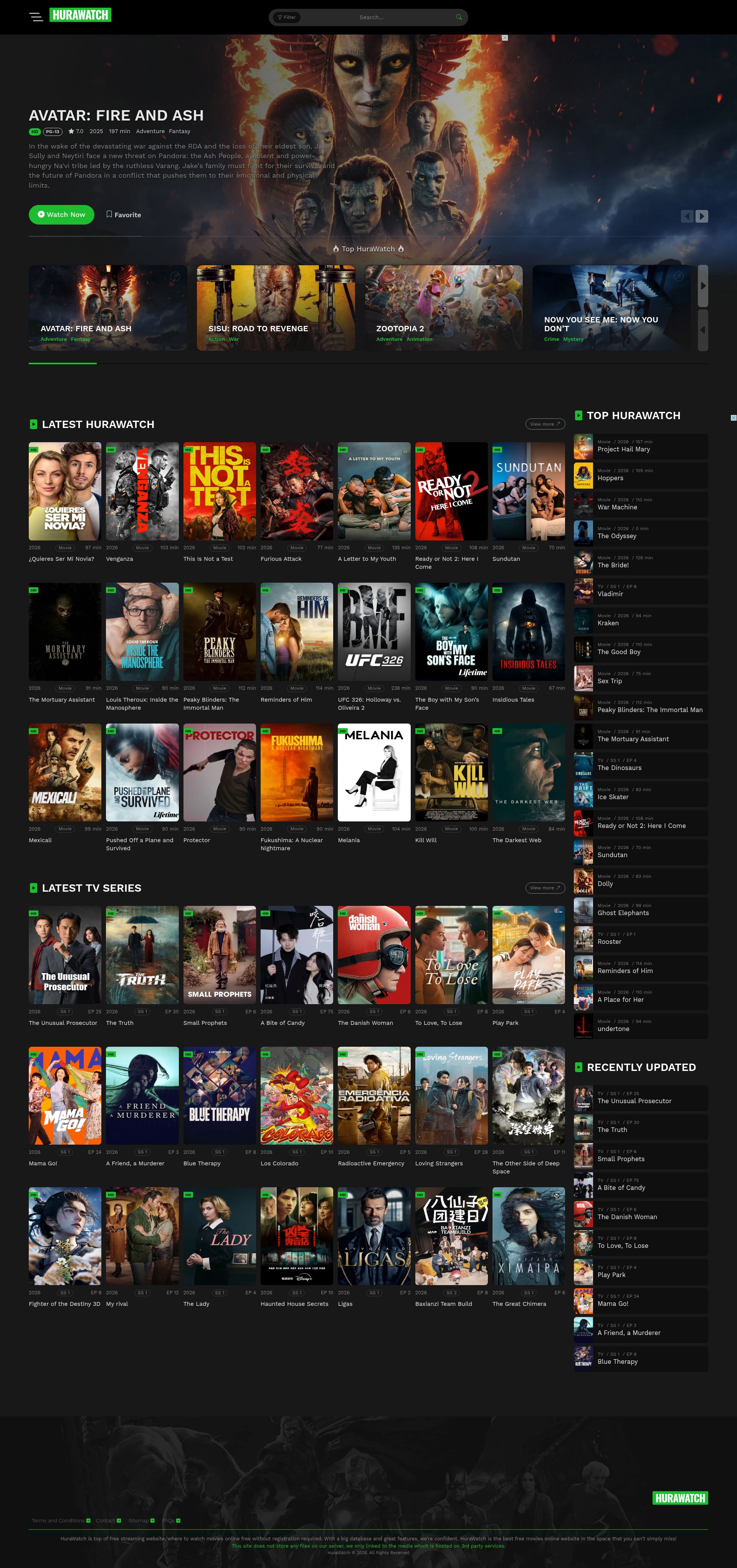Open This Is Not a Test poster
This screenshot has width=737, height=1568.
[220, 491]
